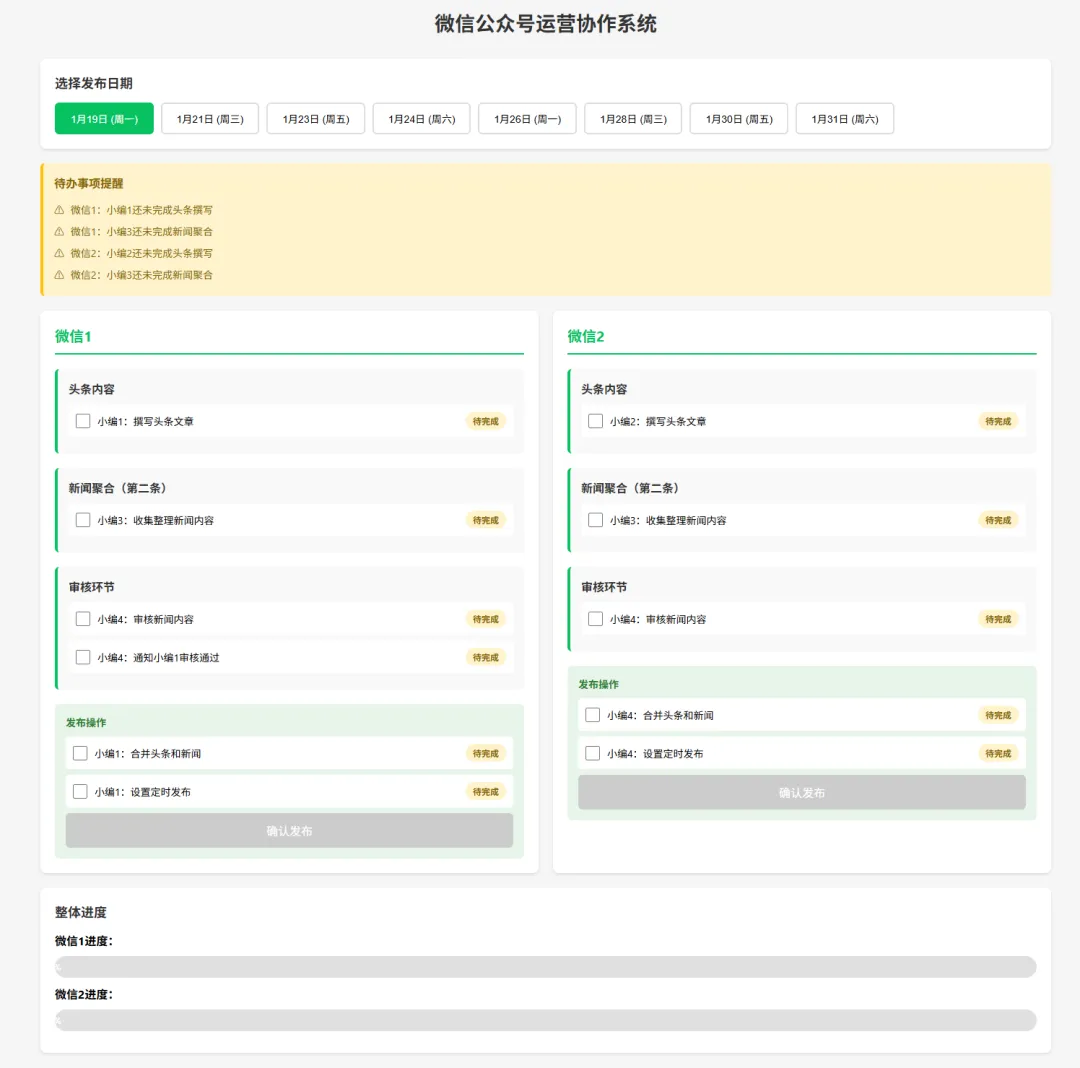Click reminder text 微信2：小编3还未完成新闻聚合
The height and width of the screenshot is (1068, 1080).
tap(141, 275)
